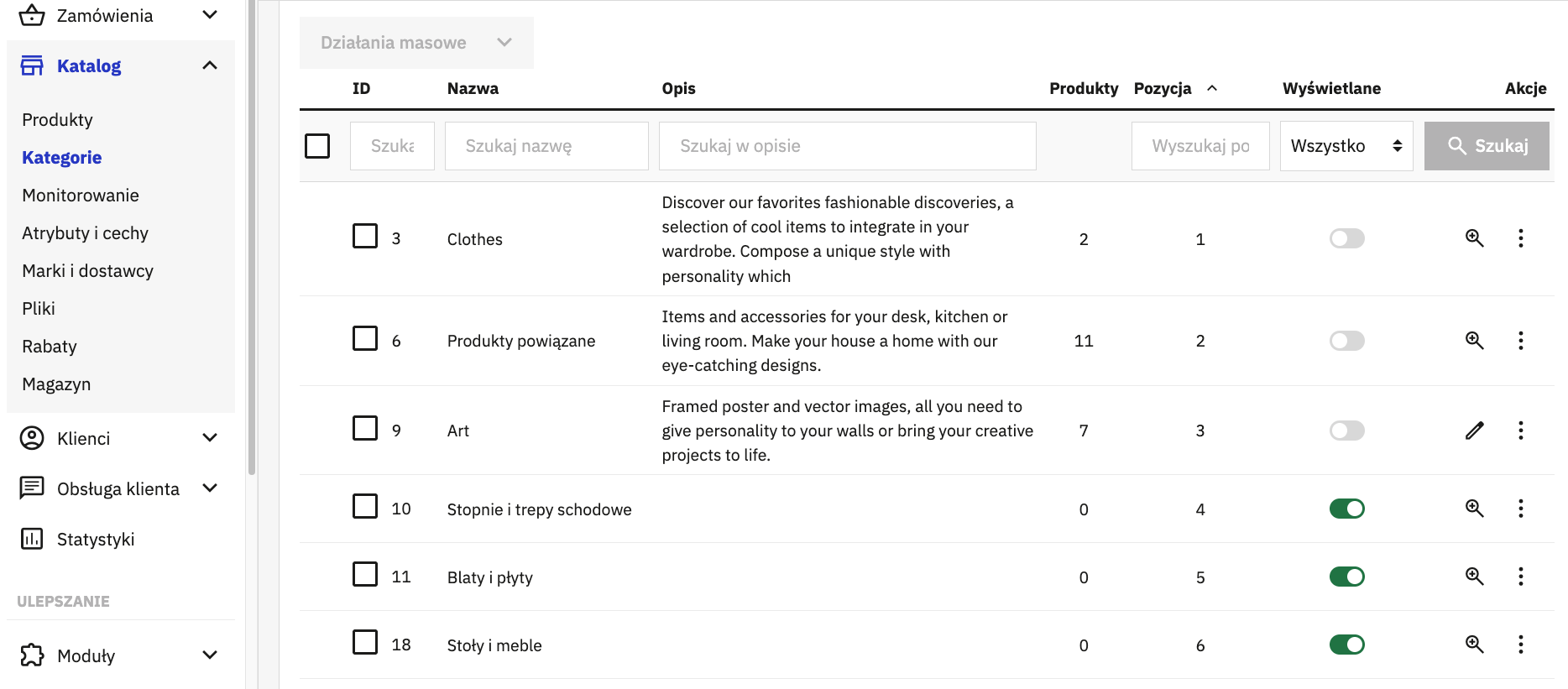View the Blaty i płyty category via magnifier

1474,577
